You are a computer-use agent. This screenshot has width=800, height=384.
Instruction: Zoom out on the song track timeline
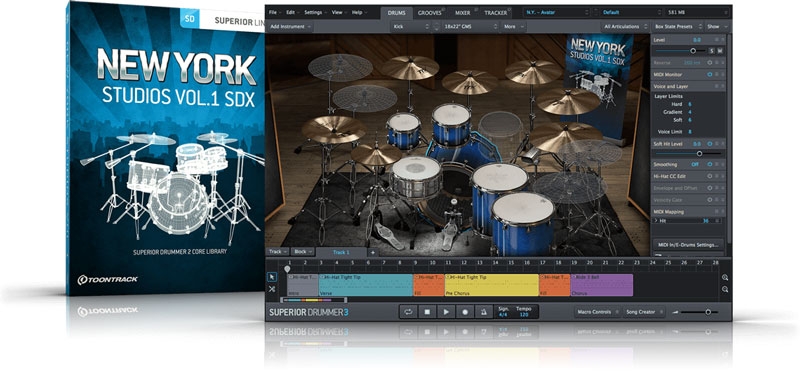click(725, 289)
